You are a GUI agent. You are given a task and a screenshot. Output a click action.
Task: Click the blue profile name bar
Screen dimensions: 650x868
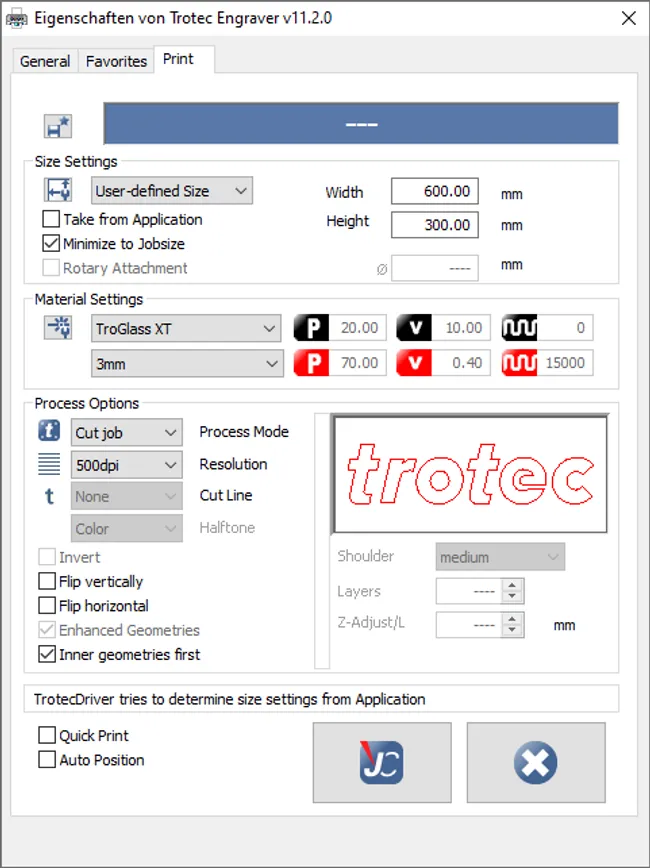coord(361,124)
